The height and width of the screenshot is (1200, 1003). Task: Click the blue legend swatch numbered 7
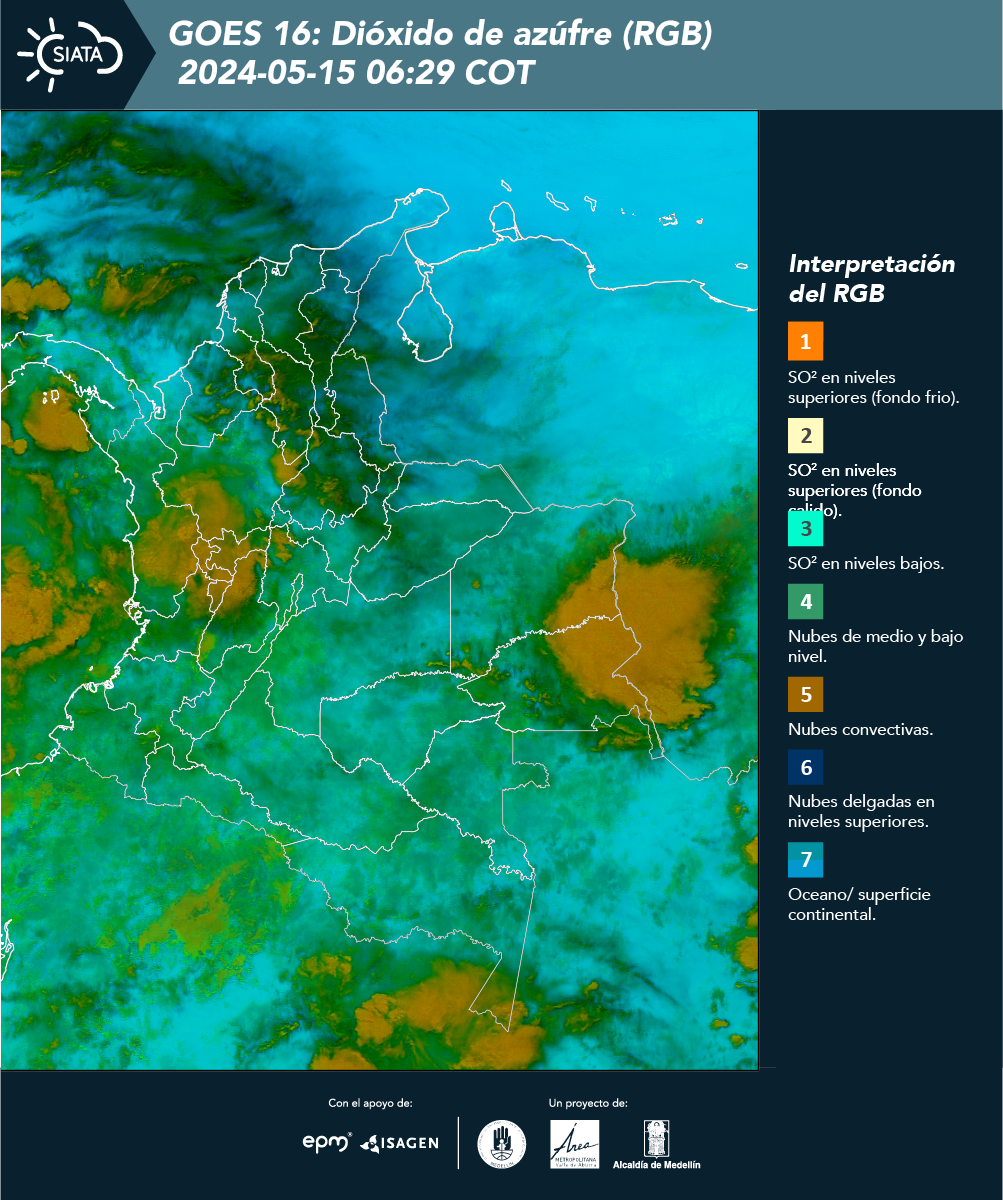pyautogui.click(x=805, y=860)
